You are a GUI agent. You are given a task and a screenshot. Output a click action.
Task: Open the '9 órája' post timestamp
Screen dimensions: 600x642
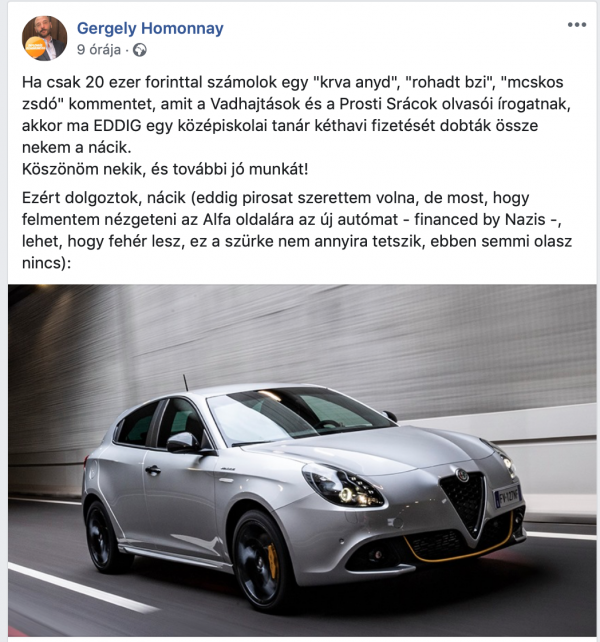99,50
